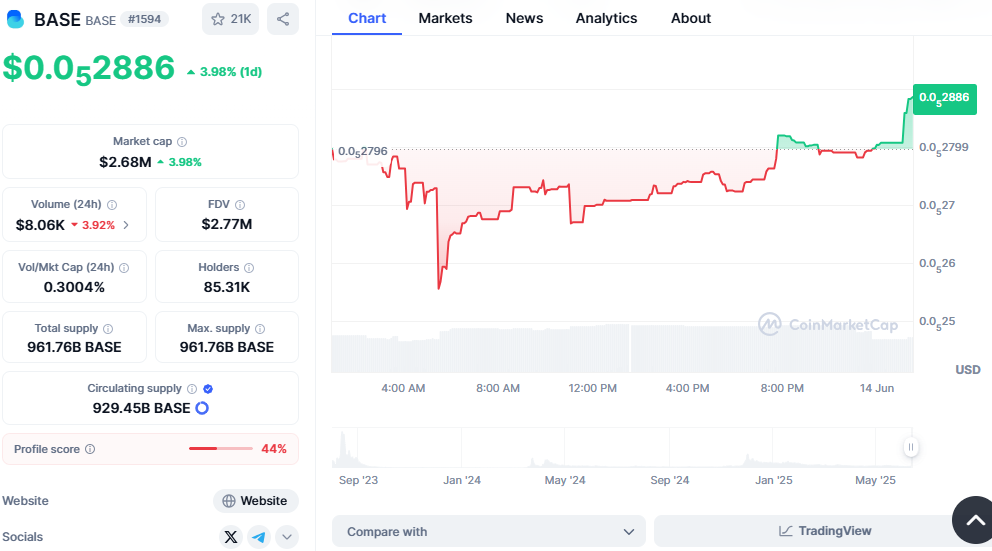The width and height of the screenshot is (992, 551).
Task: Click the info icon next to Holders
Action: [249, 268]
